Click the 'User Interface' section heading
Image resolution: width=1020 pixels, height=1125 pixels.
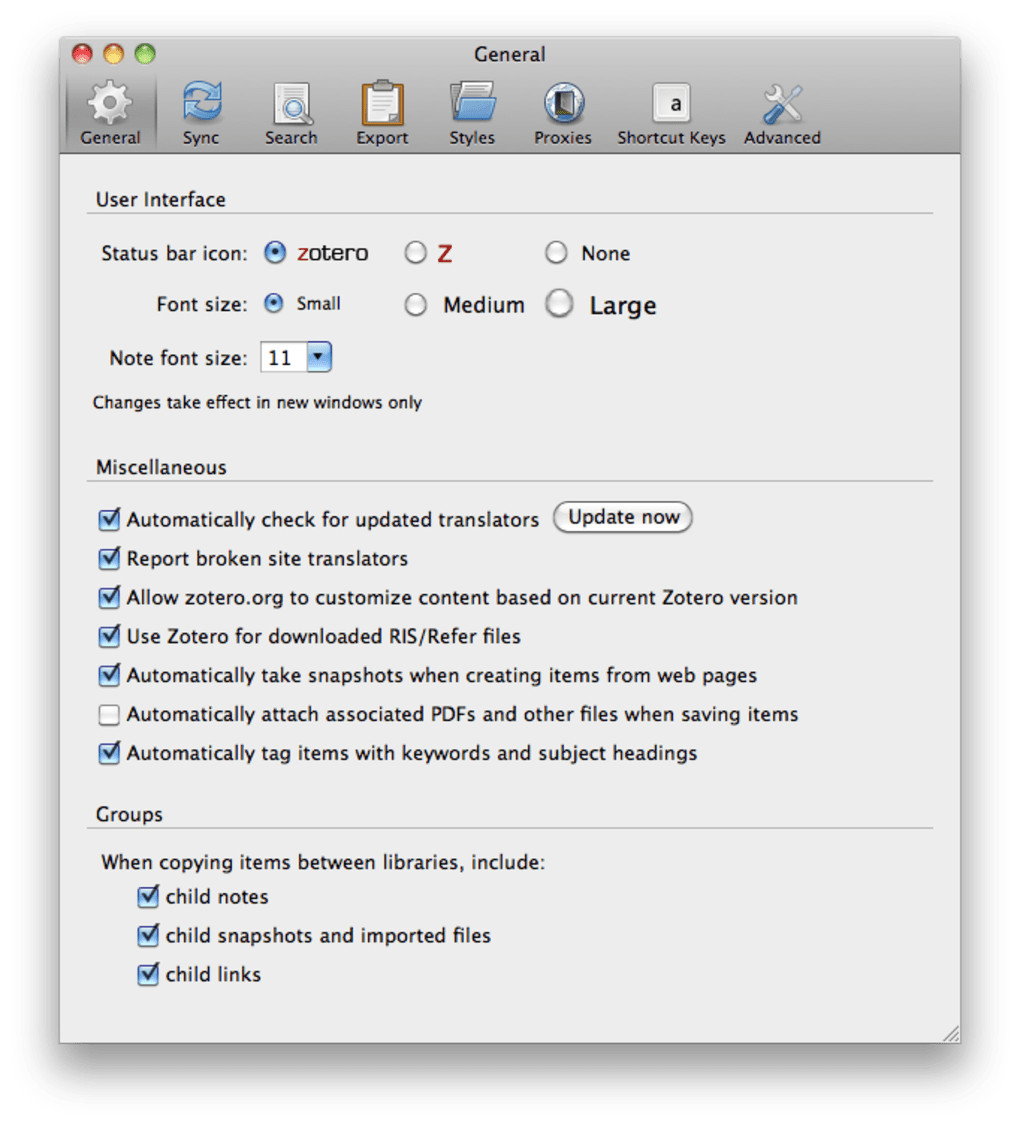(x=161, y=199)
